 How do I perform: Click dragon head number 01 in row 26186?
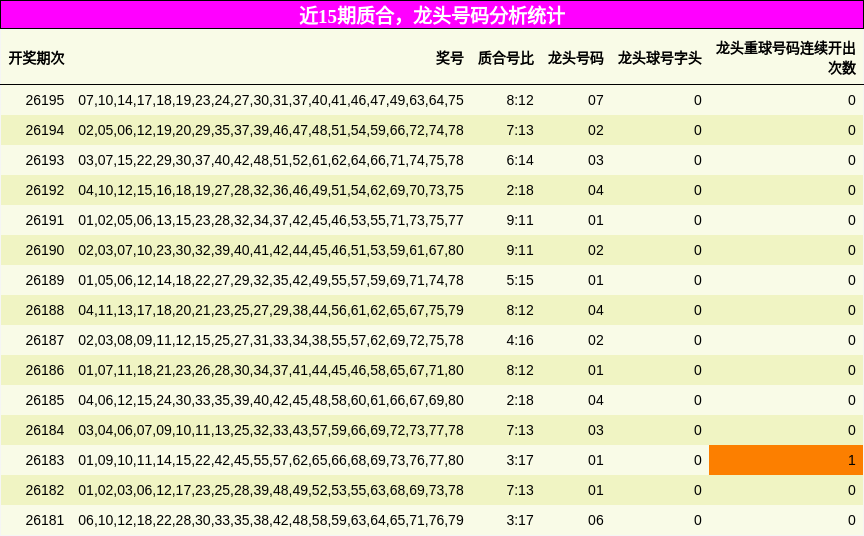coord(595,370)
